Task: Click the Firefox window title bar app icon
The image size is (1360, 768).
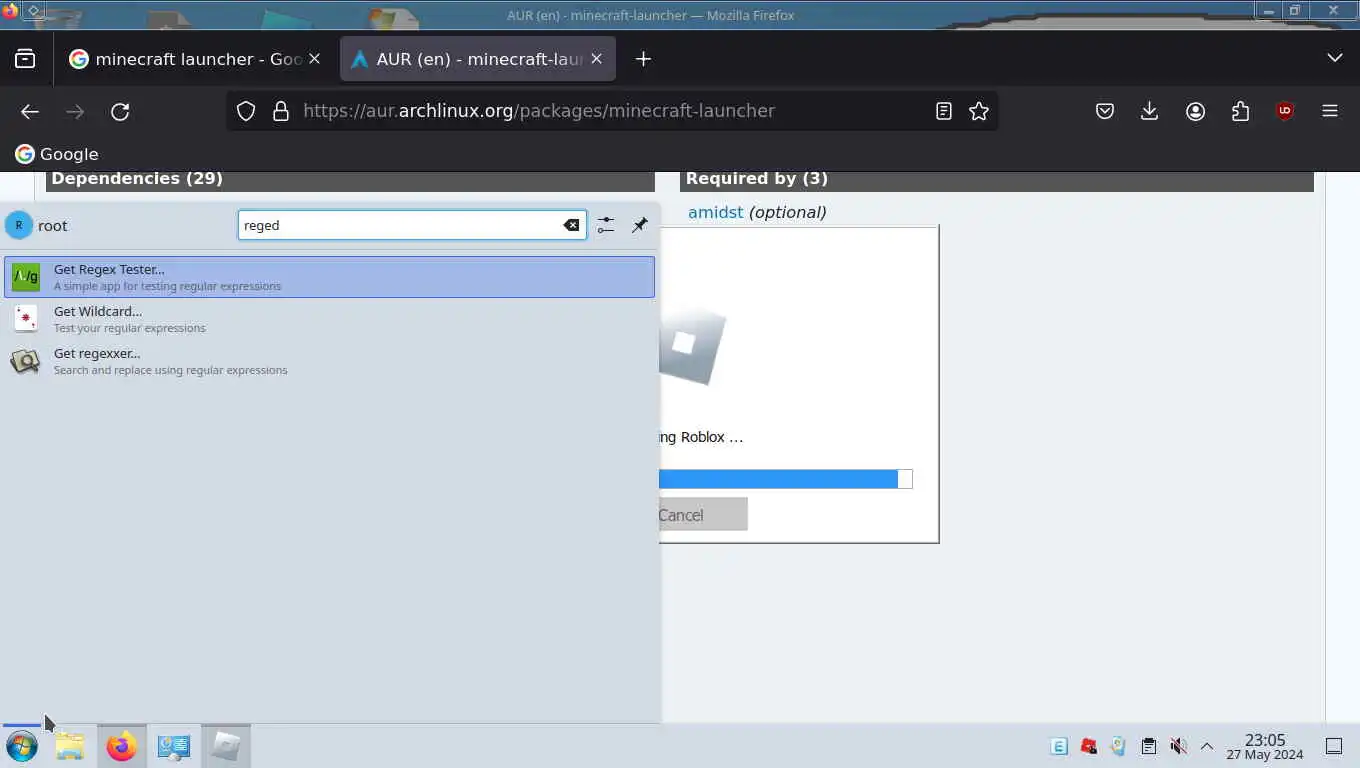Action: coord(10,10)
